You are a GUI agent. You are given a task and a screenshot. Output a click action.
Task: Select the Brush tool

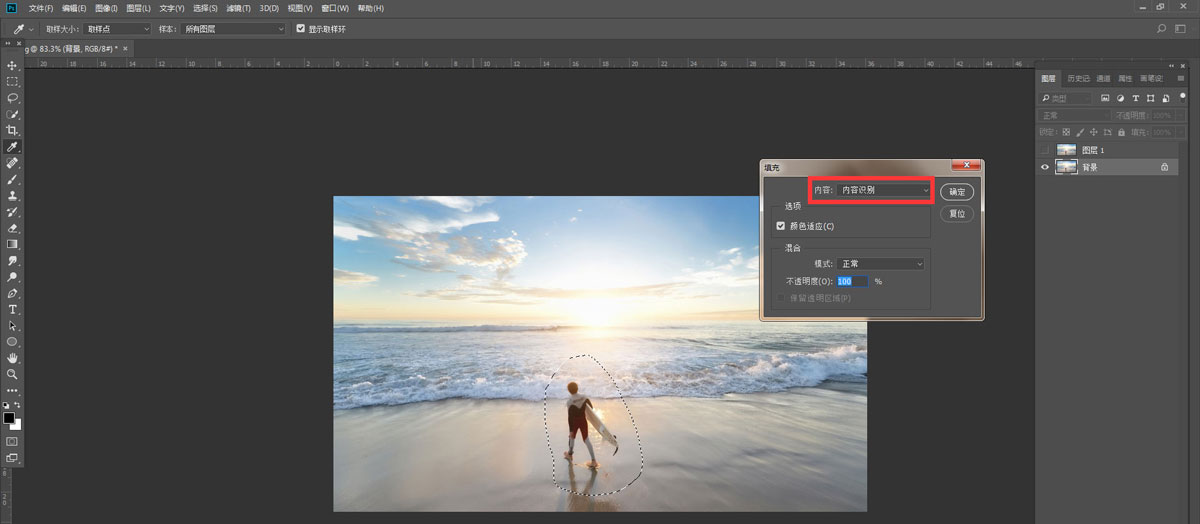tap(12, 179)
